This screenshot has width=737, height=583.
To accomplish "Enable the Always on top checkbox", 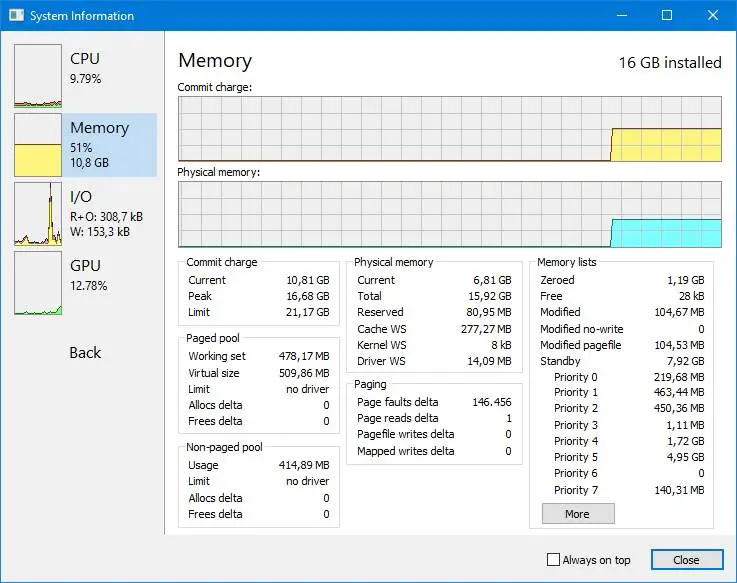I will 553,560.
